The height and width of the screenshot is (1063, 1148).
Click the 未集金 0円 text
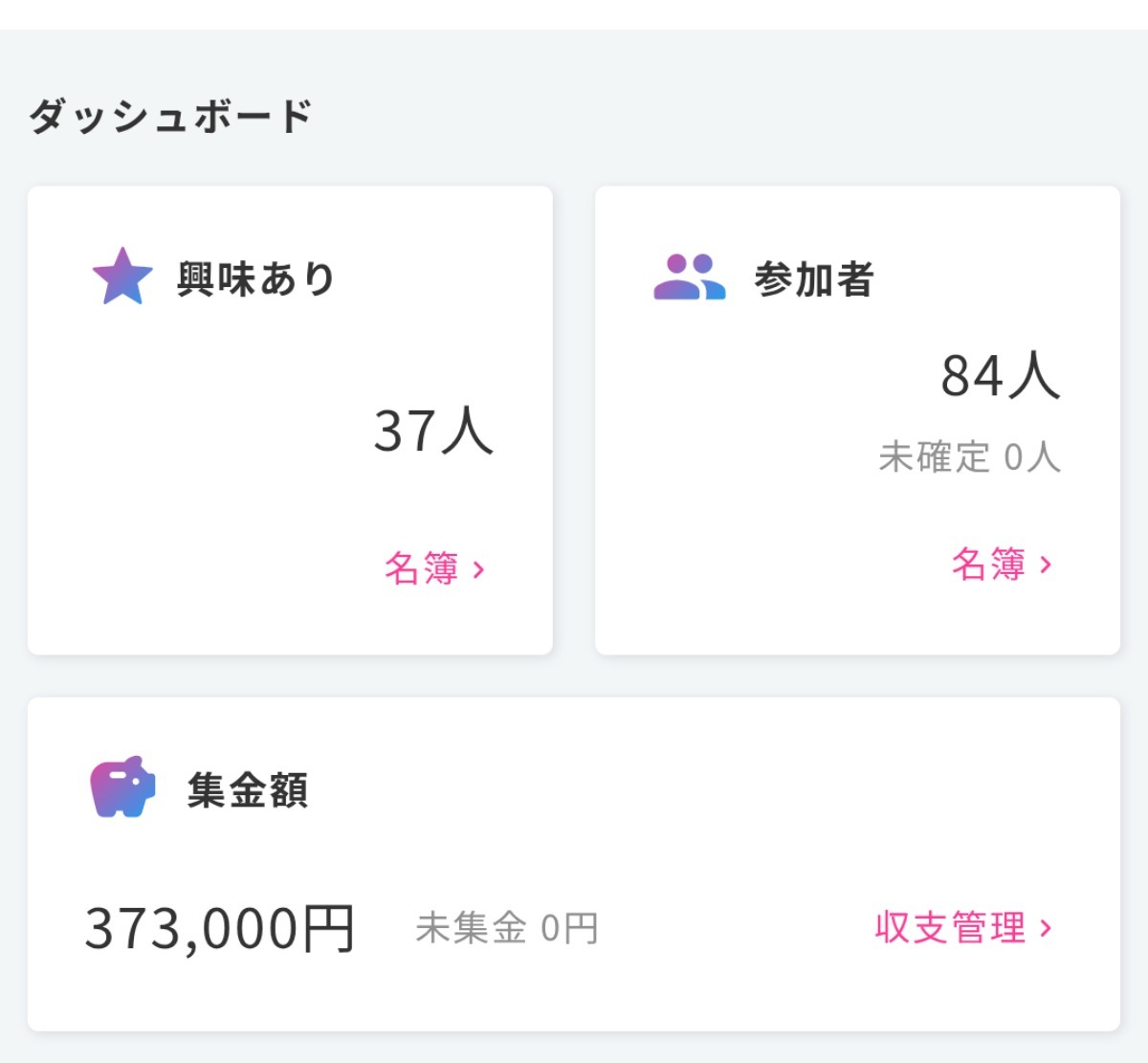click(x=507, y=928)
